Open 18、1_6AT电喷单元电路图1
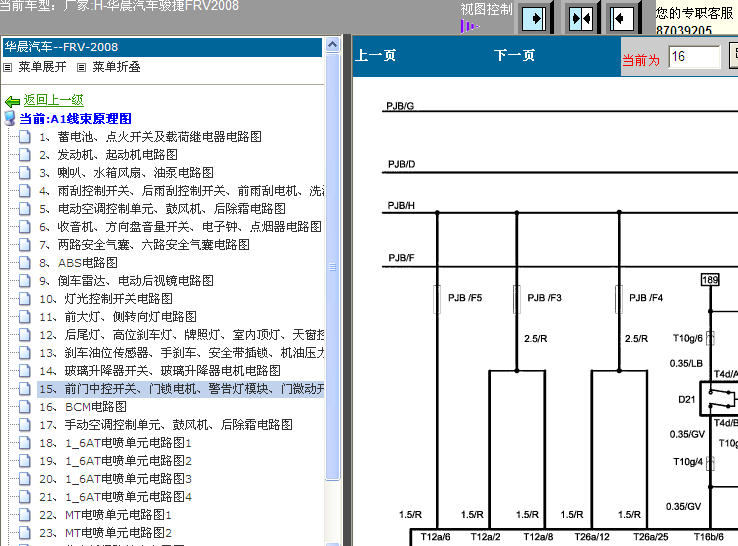The image size is (738, 546). pos(115,443)
